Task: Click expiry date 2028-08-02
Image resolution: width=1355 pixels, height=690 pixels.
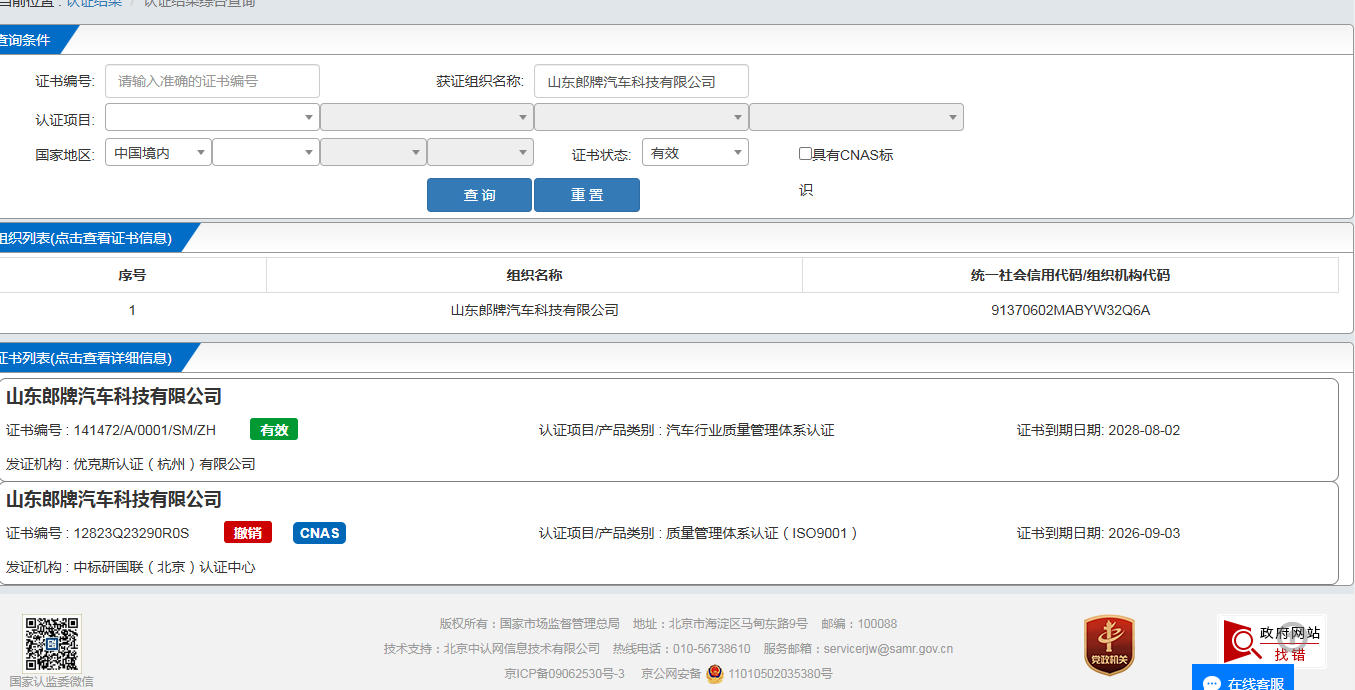Action: 1144,431
